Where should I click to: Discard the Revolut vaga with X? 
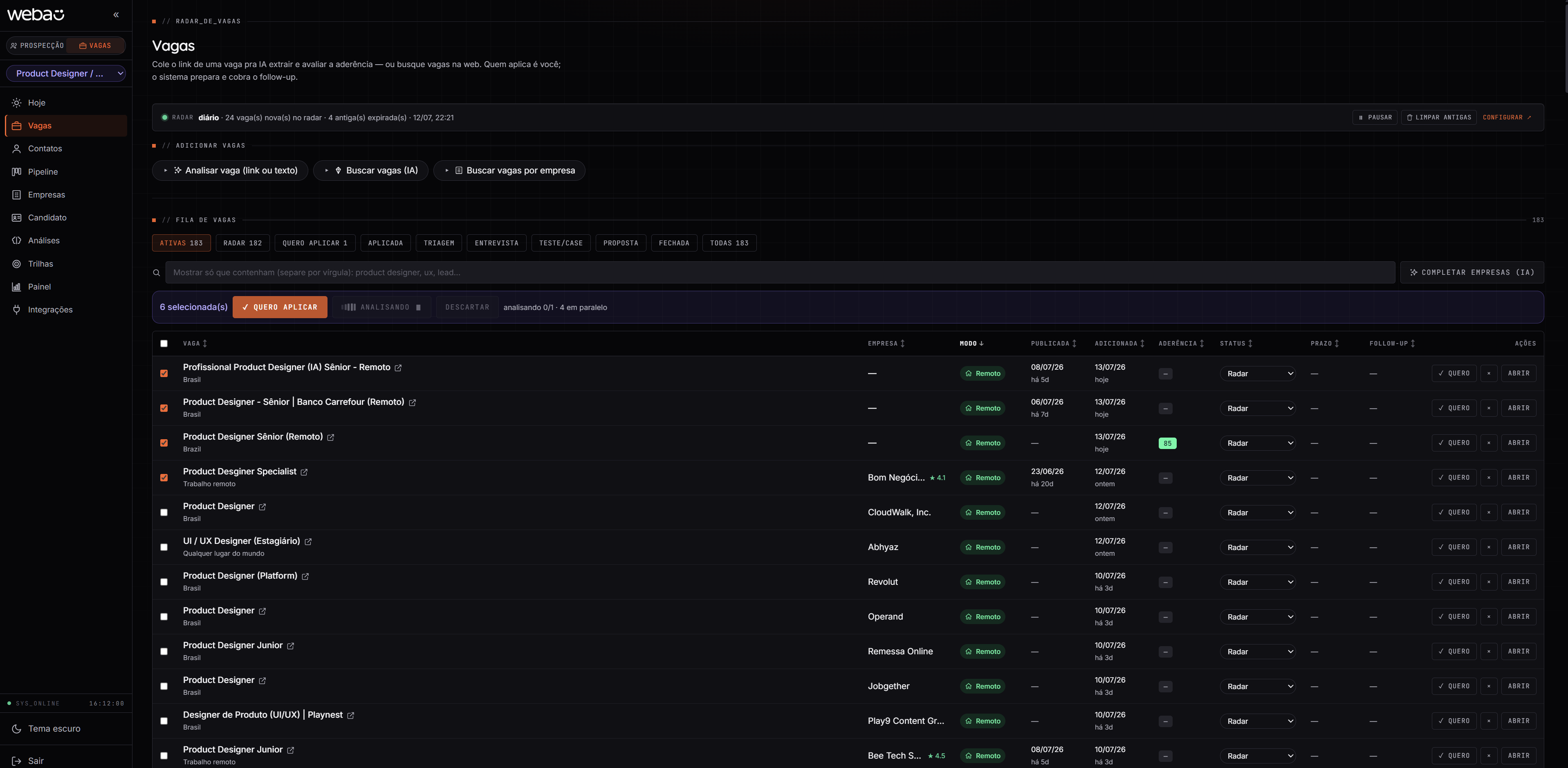point(1488,582)
